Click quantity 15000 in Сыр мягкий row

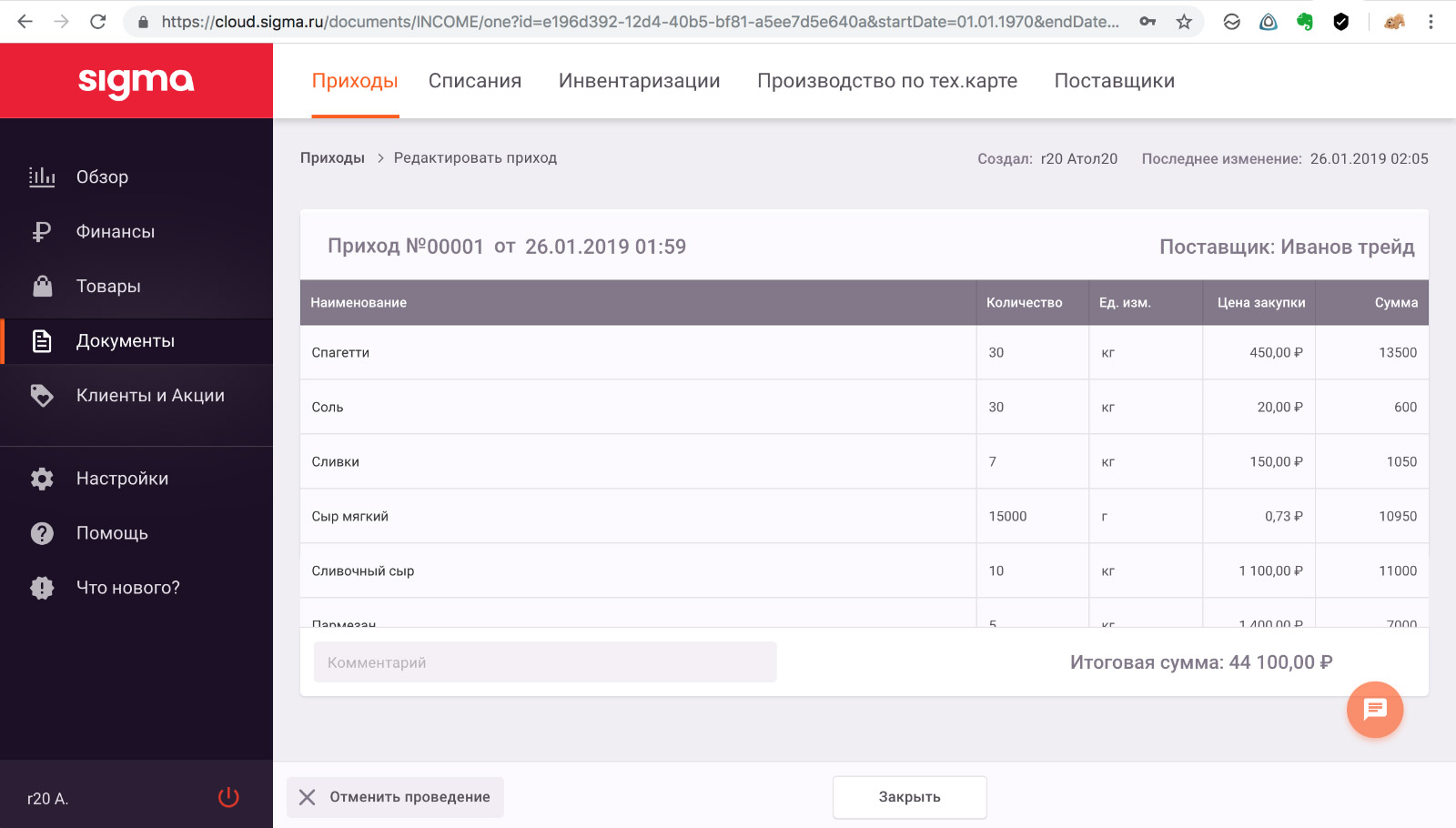tap(1007, 517)
